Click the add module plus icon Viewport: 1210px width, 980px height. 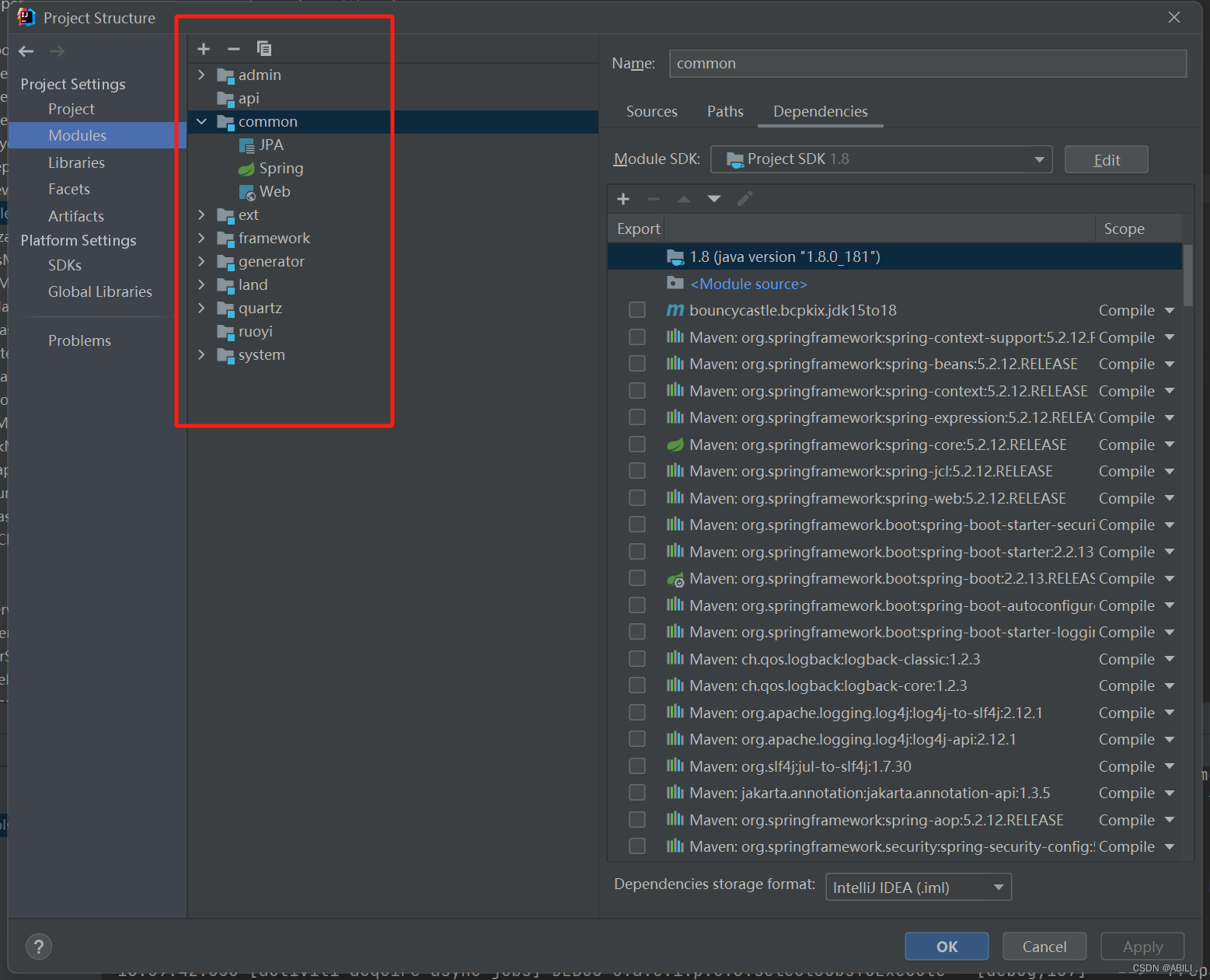coord(203,49)
